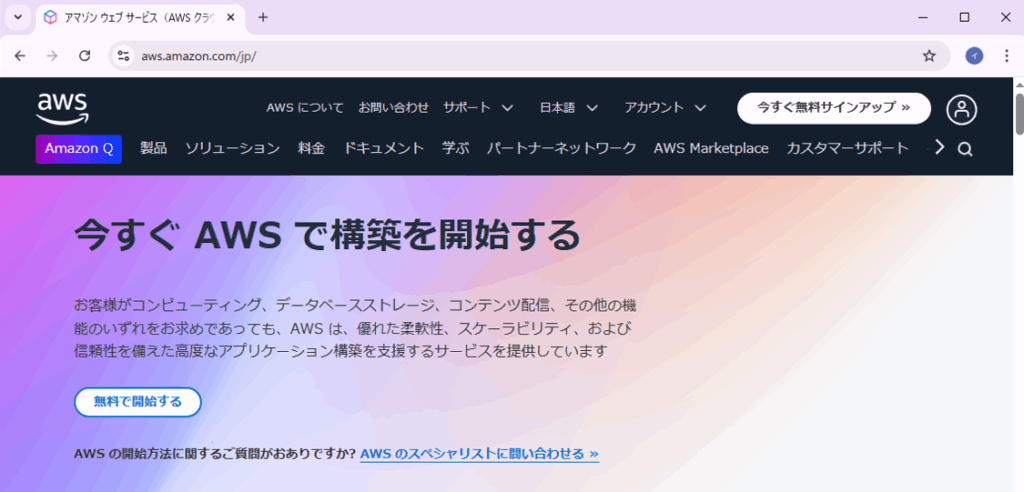Open the user account profile icon
The height and width of the screenshot is (492, 1024).
[961, 109]
